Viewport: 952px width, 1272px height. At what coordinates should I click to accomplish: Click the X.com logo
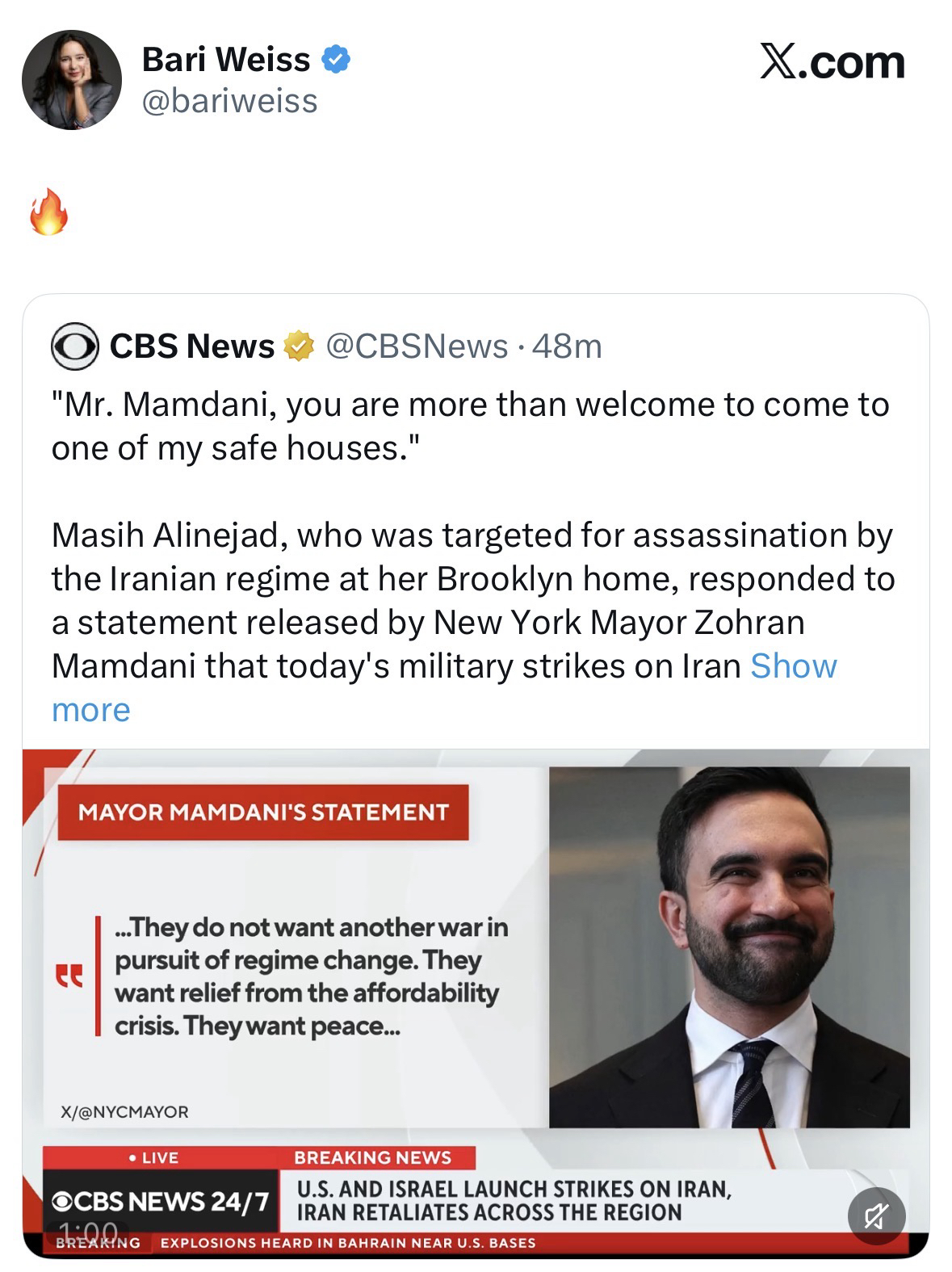pos(832,62)
